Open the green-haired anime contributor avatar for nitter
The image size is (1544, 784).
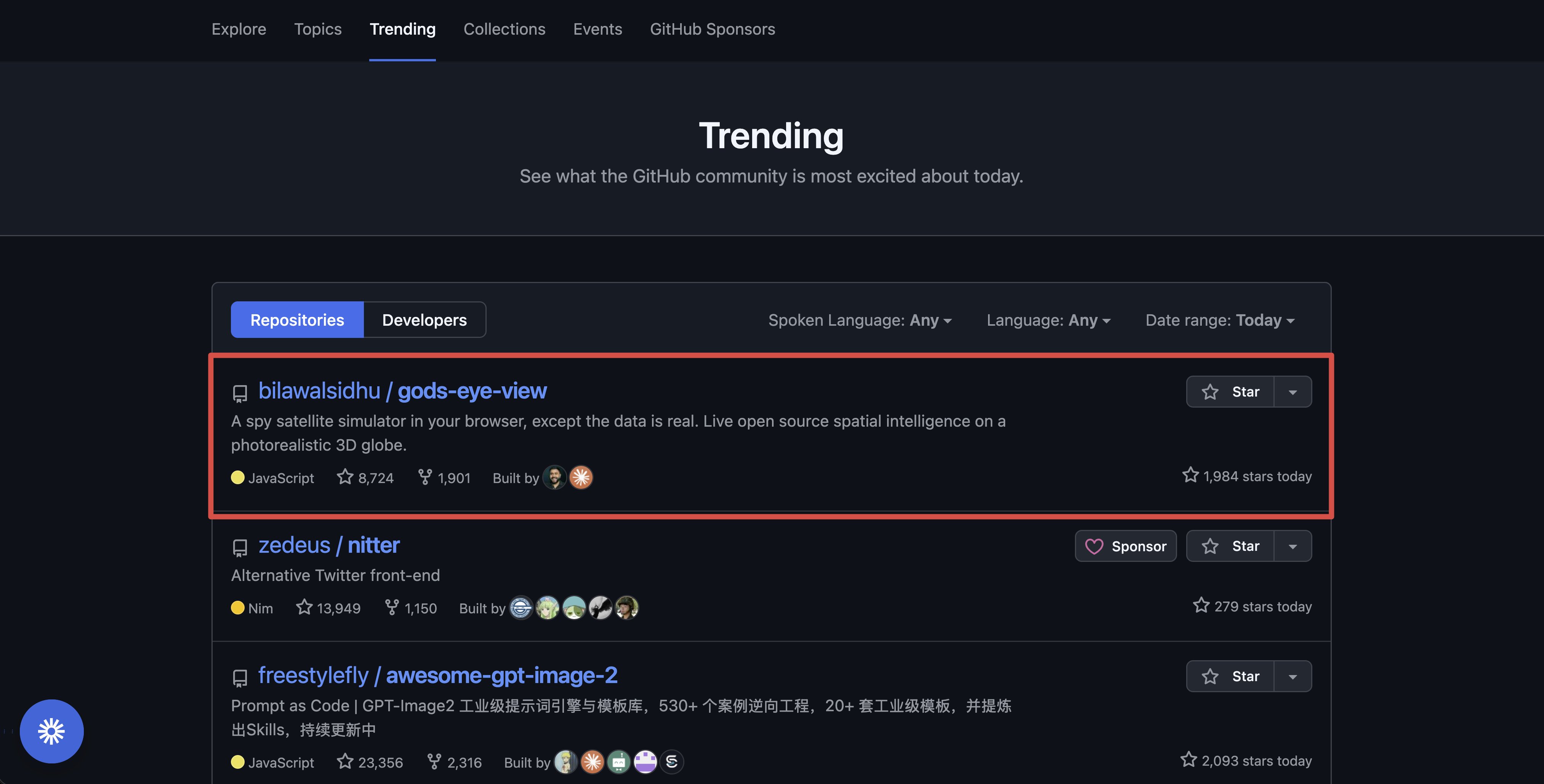[547, 608]
